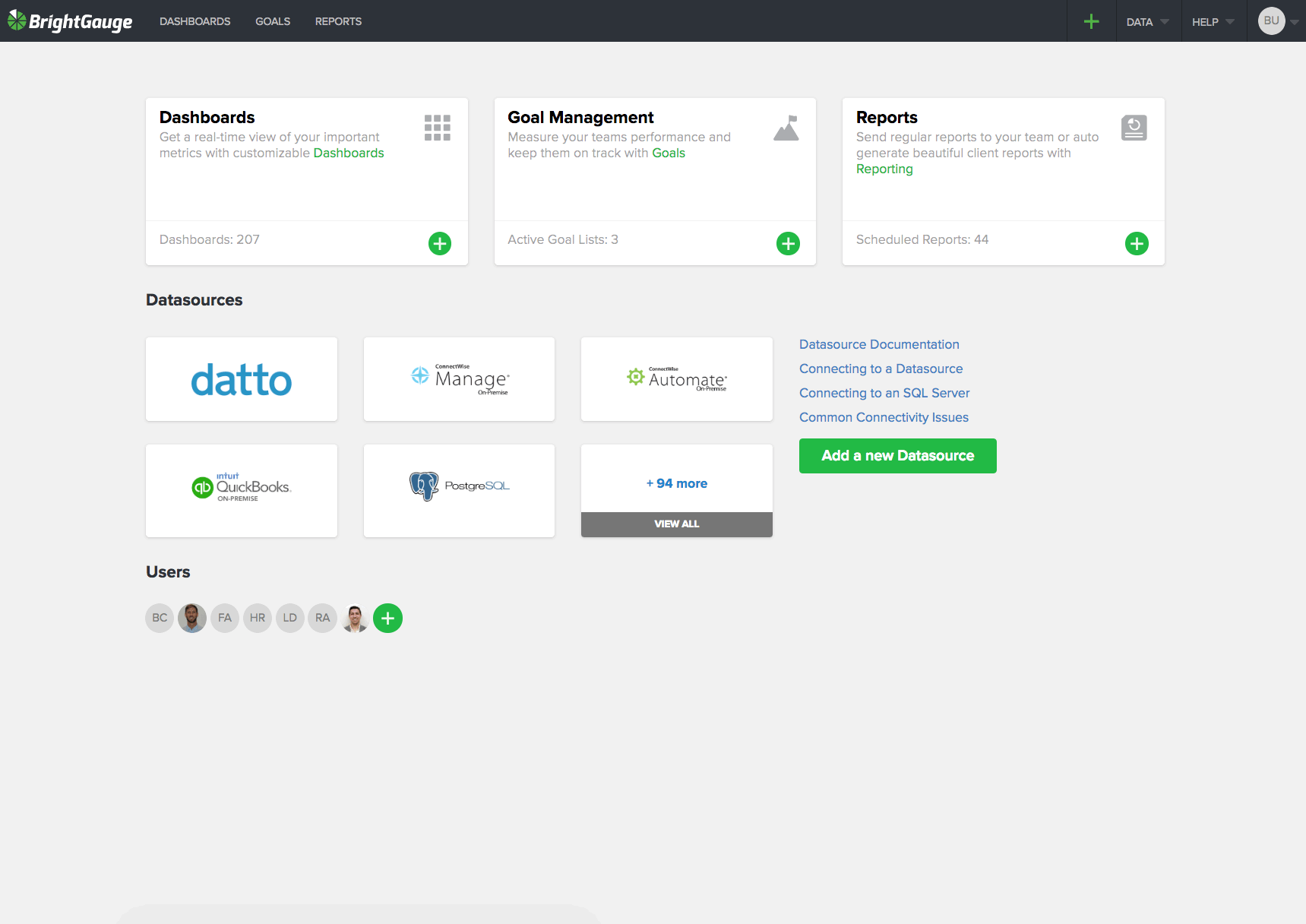Open the QuickBooks On-Premise datasource tile
The image size is (1306, 924).
click(242, 491)
